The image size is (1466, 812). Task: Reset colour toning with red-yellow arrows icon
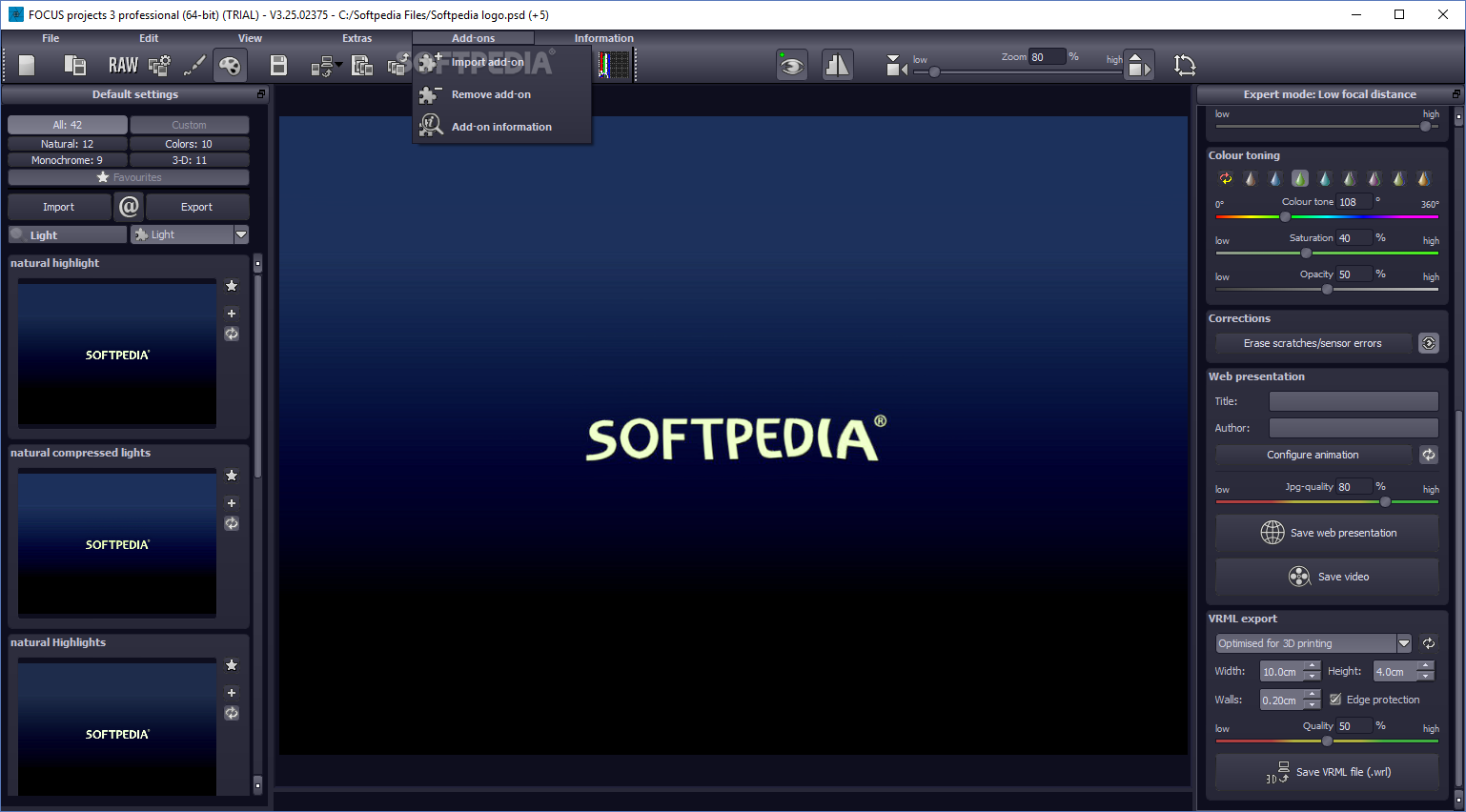(1226, 178)
